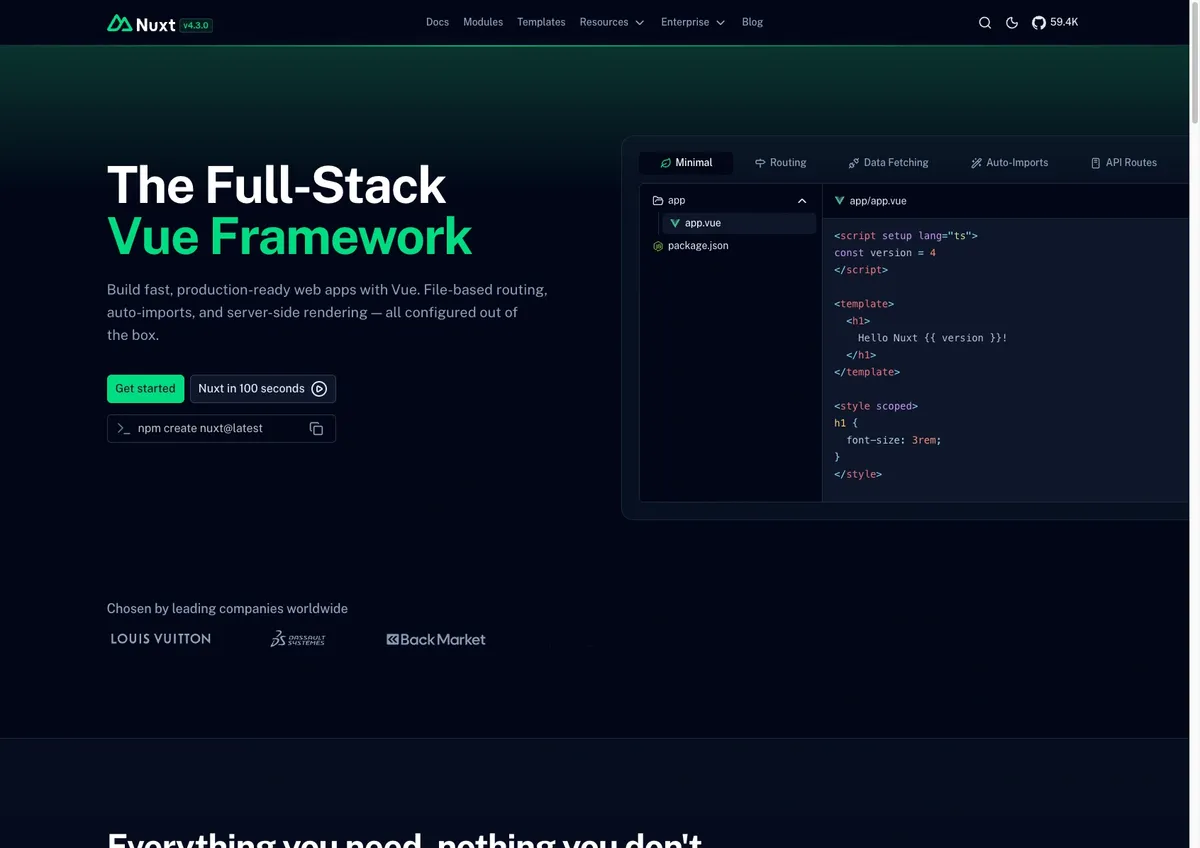Click the Get started button

[x=145, y=389]
